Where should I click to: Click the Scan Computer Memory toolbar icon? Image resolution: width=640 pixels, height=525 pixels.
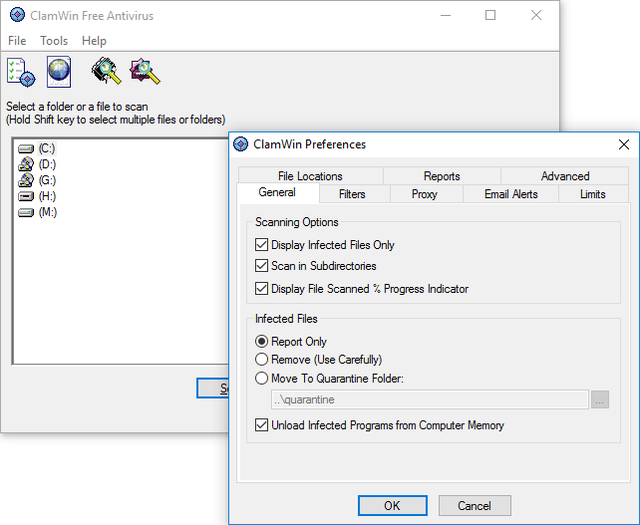pyautogui.click(x=106, y=72)
